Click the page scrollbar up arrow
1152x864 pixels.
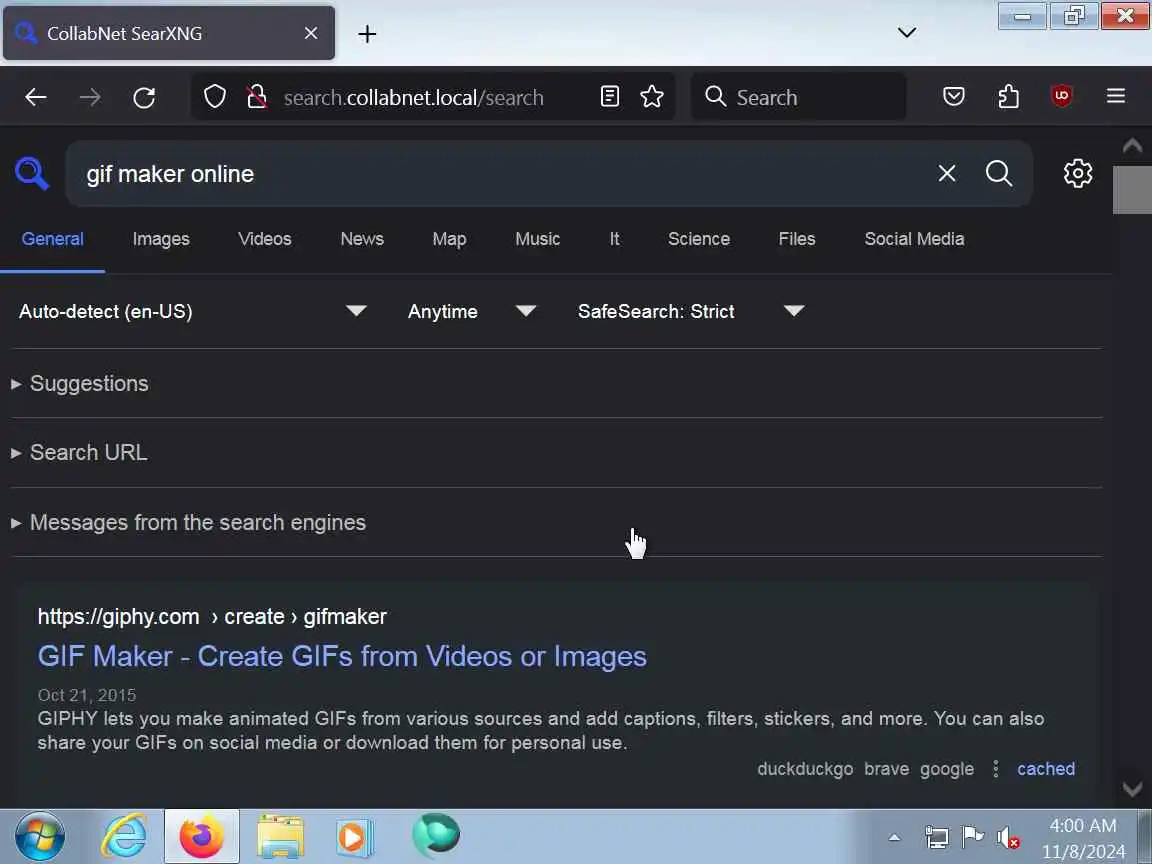tap(1132, 145)
